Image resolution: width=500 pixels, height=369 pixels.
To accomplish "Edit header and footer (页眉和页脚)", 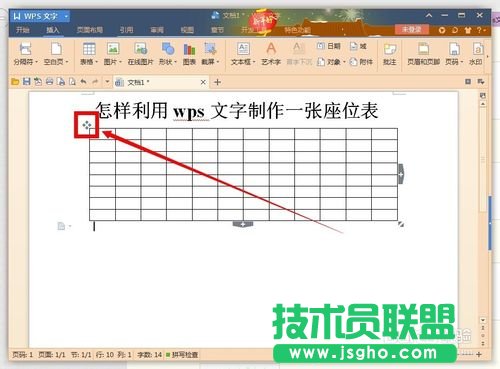I will 423,53.
